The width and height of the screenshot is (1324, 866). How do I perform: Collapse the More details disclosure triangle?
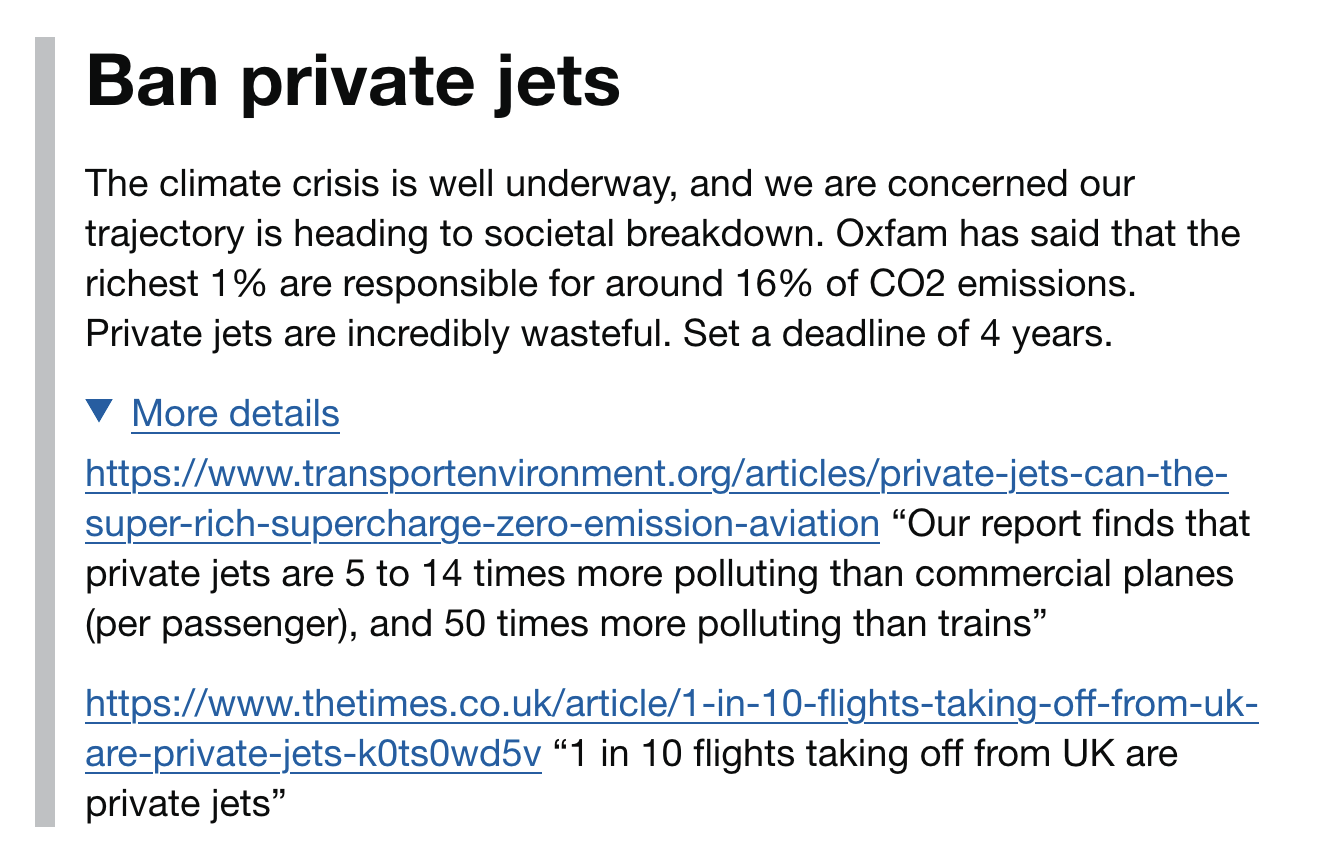pyautogui.click(x=101, y=411)
